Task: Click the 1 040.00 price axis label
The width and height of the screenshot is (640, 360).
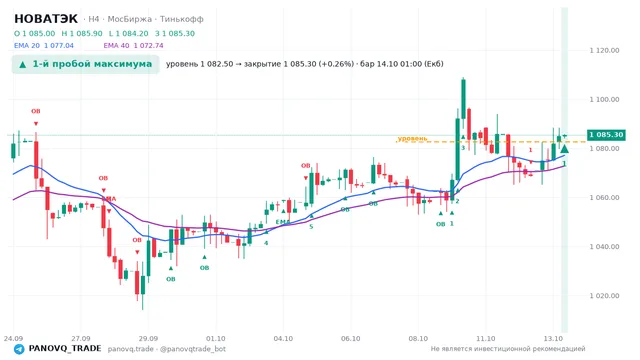Action: (604, 246)
